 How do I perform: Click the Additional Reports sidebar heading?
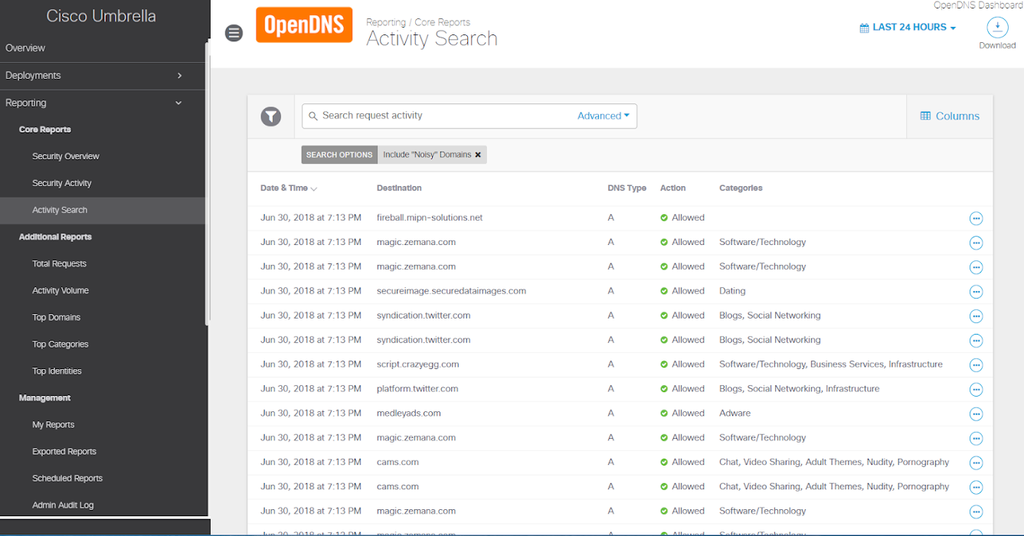point(55,237)
